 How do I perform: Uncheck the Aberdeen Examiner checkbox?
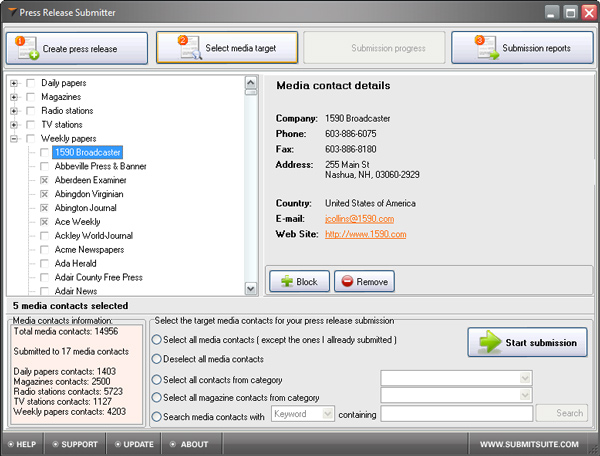(x=44, y=180)
